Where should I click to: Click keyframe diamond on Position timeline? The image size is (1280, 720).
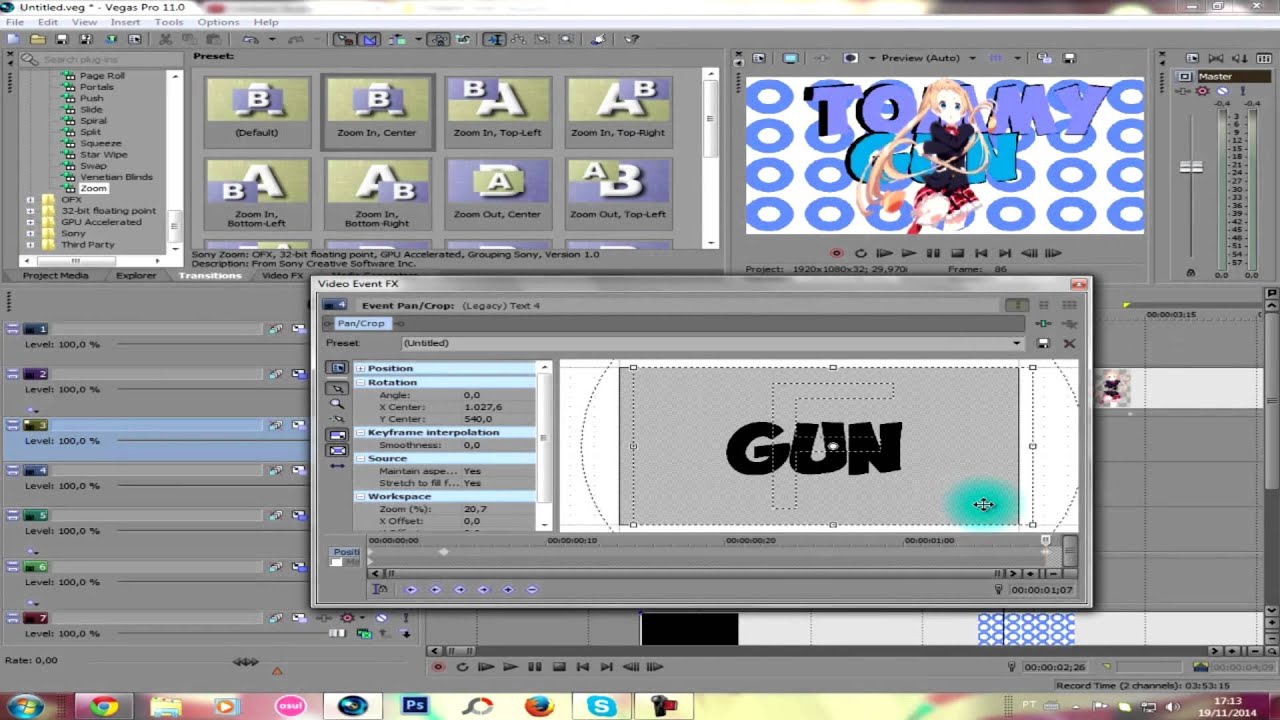(444, 552)
